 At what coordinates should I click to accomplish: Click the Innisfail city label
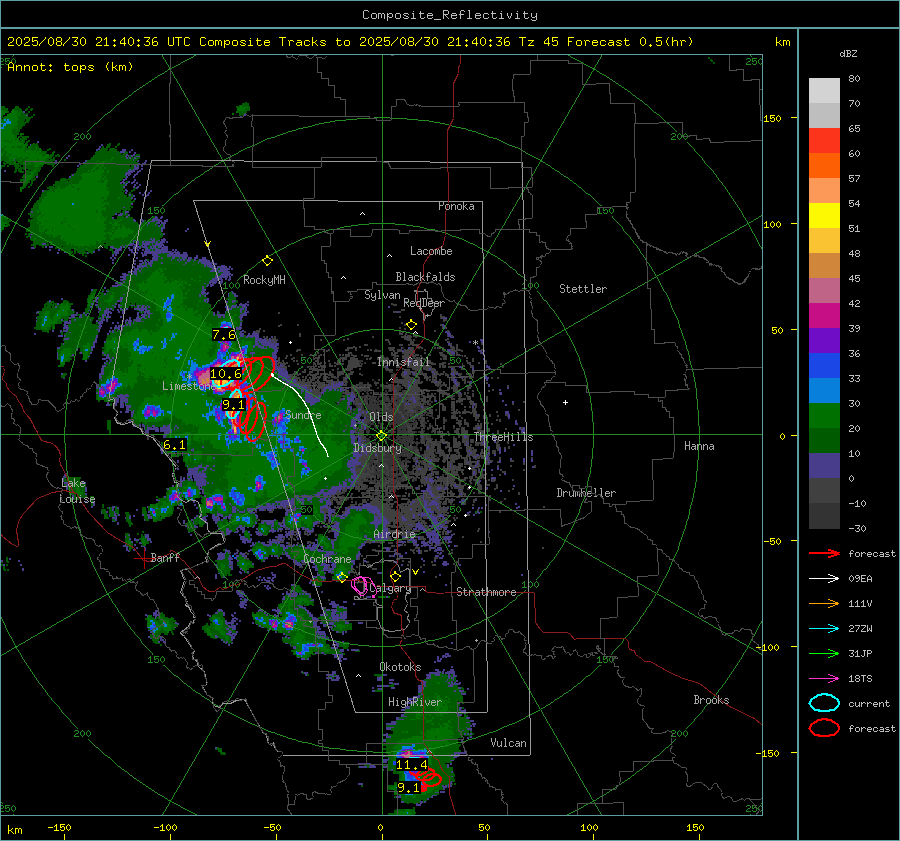click(x=403, y=362)
